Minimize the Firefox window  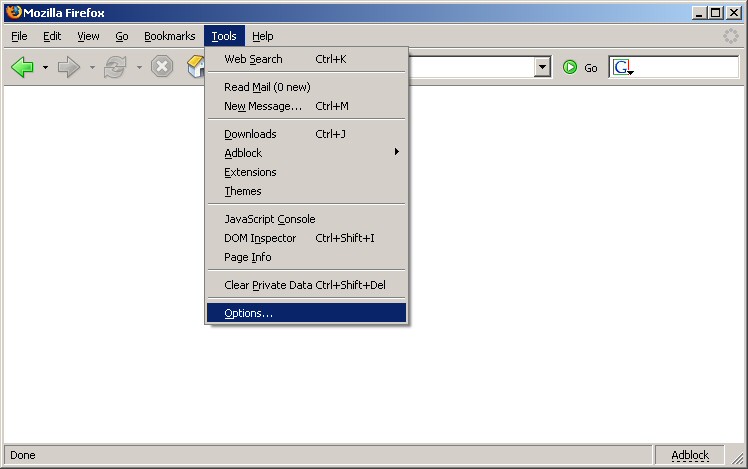coord(699,13)
